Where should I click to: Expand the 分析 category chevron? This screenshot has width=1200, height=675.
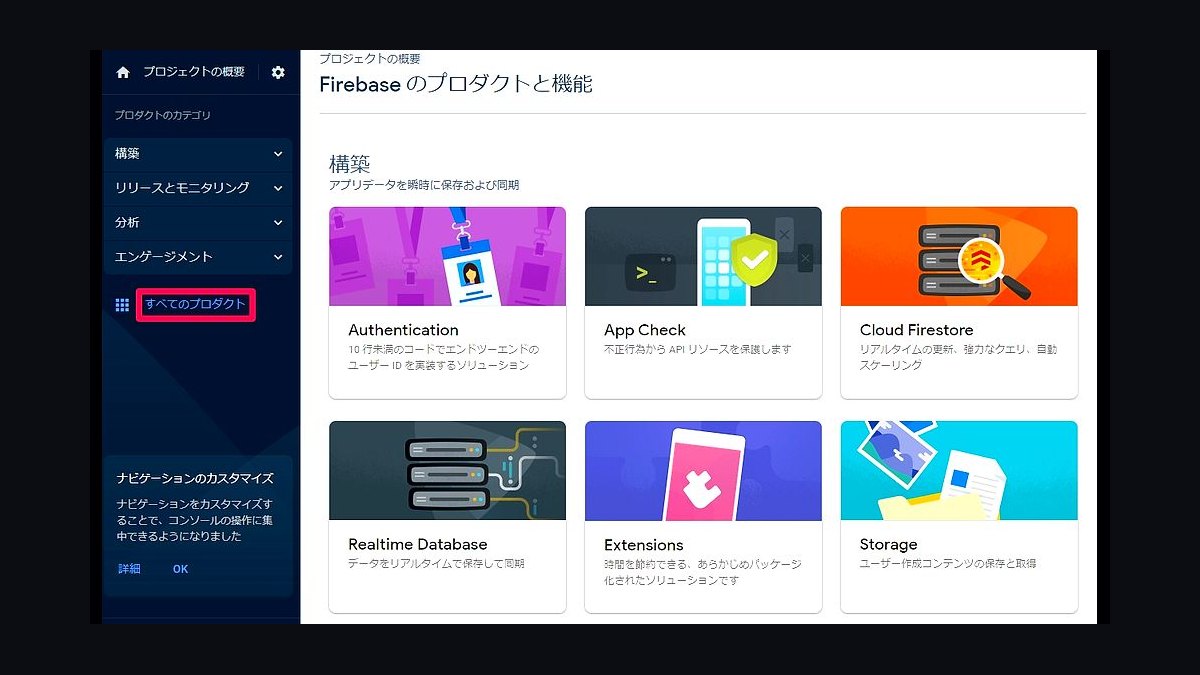278,222
